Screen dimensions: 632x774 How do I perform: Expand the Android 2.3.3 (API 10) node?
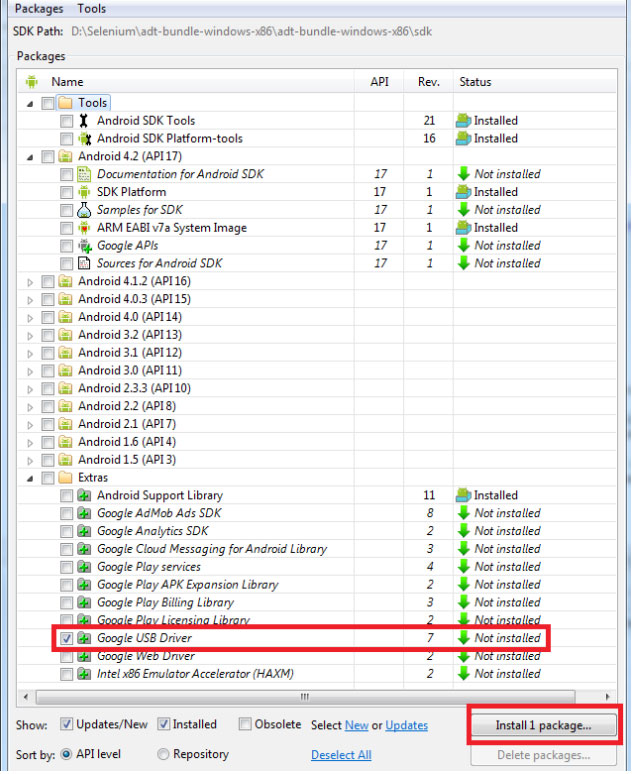pyautogui.click(x=29, y=389)
